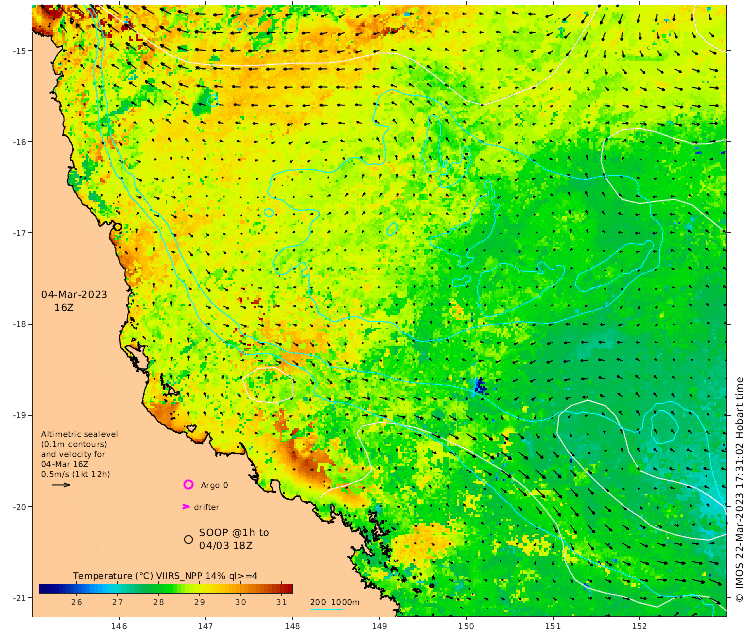750x640 pixels.
Task: Click the temperature color bar
Action: [166, 588]
